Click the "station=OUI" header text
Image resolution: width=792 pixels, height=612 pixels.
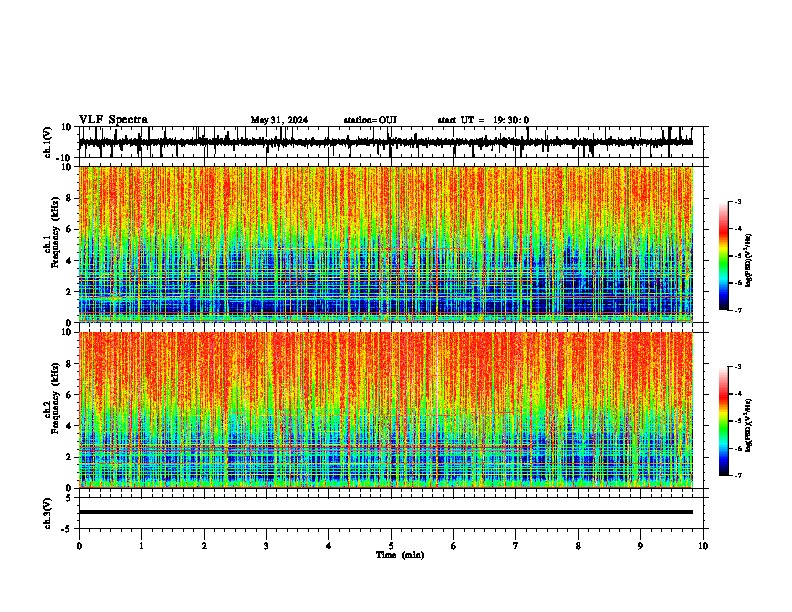[x=370, y=120]
